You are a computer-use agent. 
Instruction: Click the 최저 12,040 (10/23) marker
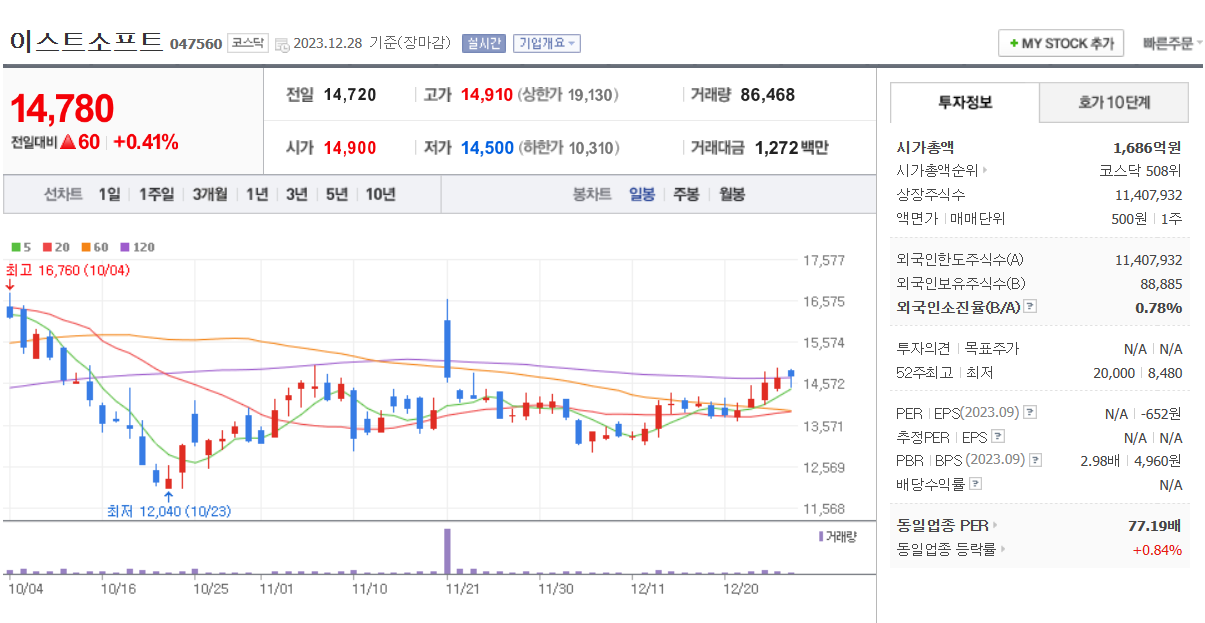coord(169,511)
